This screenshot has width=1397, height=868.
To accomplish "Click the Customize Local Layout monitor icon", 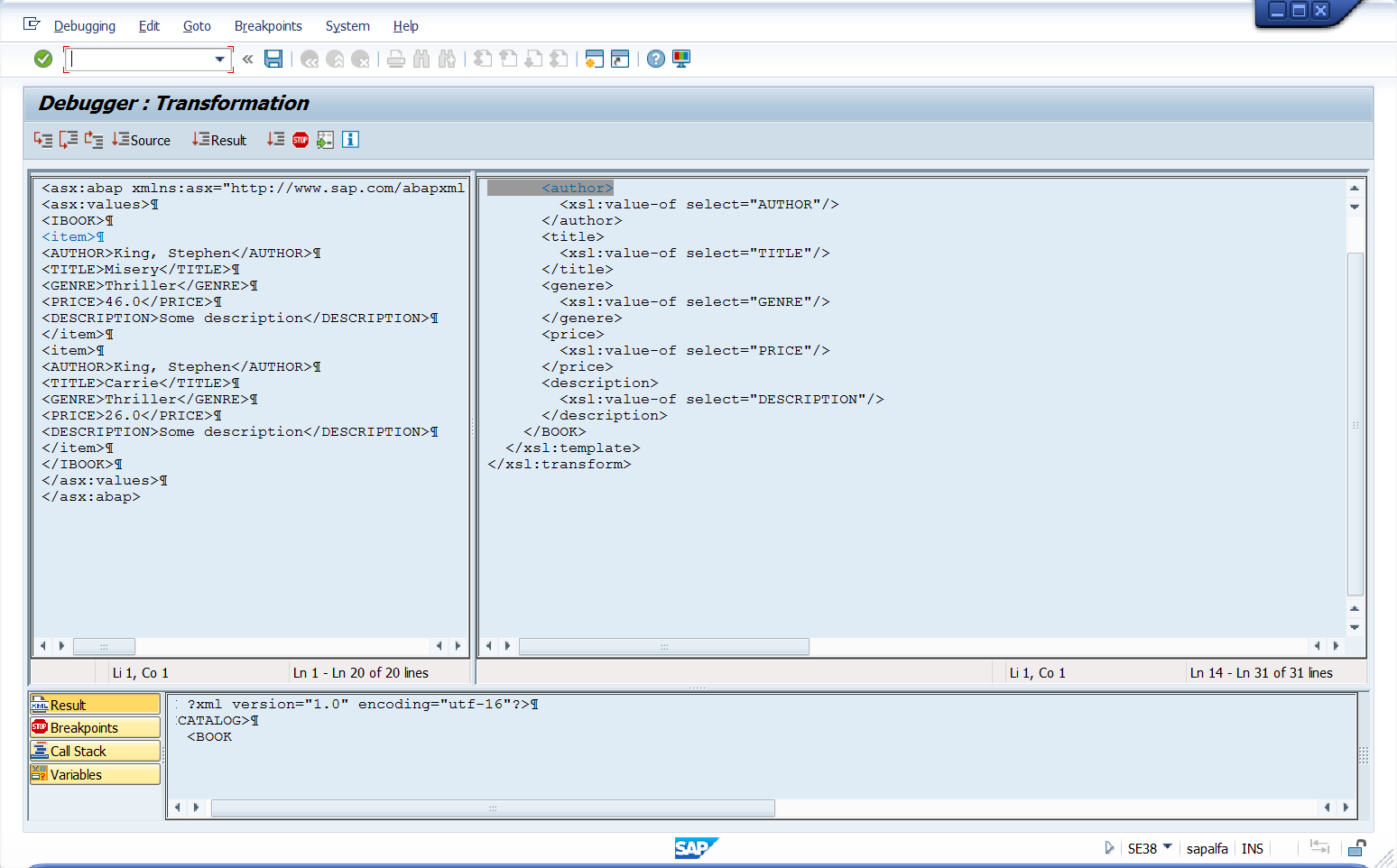I will pyautogui.click(x=681, y=59).
